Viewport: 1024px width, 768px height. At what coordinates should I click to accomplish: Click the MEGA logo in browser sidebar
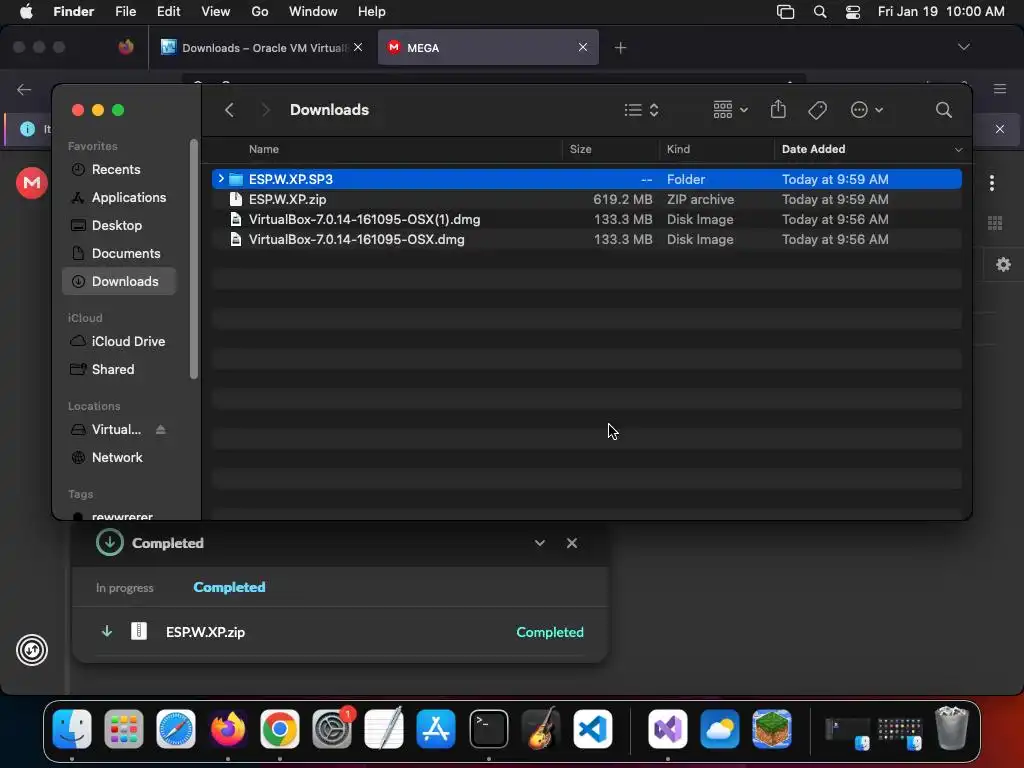tap(32, 183)
